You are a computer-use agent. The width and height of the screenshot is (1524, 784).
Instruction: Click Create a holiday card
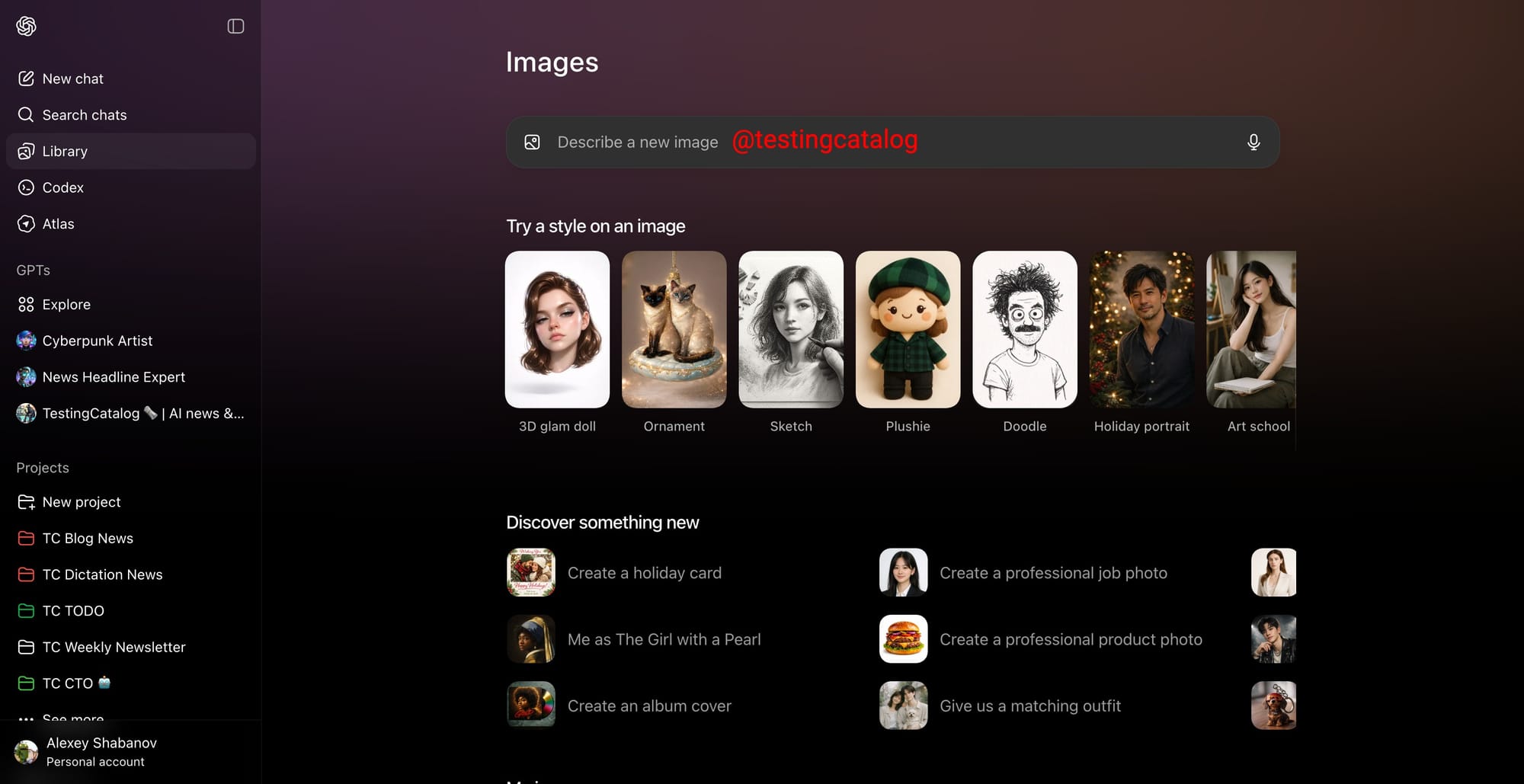[644, 572]
